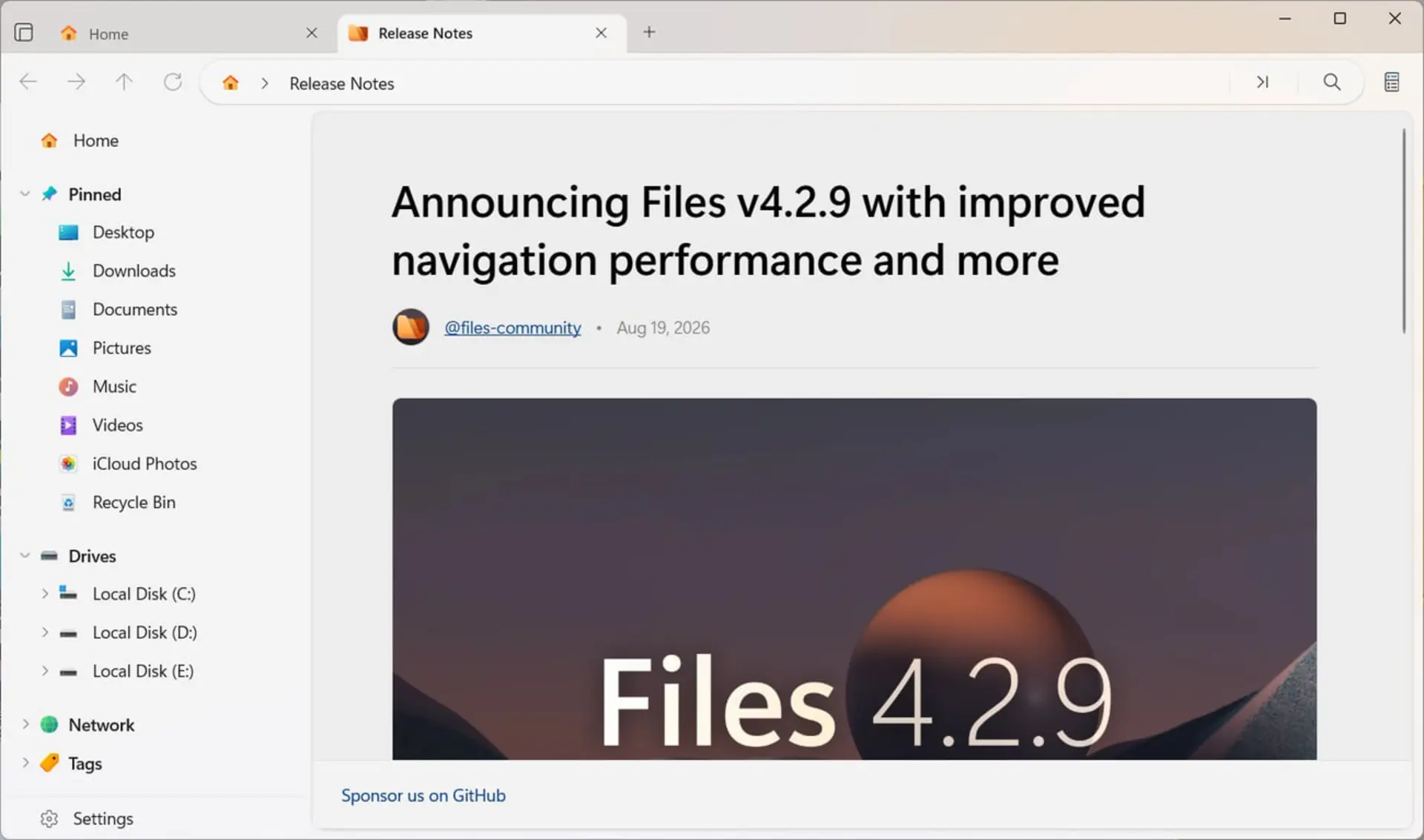1424x840 pixels.
Task: Click Sponsor us on GitHub link
Action: click(x=423, y=796)
